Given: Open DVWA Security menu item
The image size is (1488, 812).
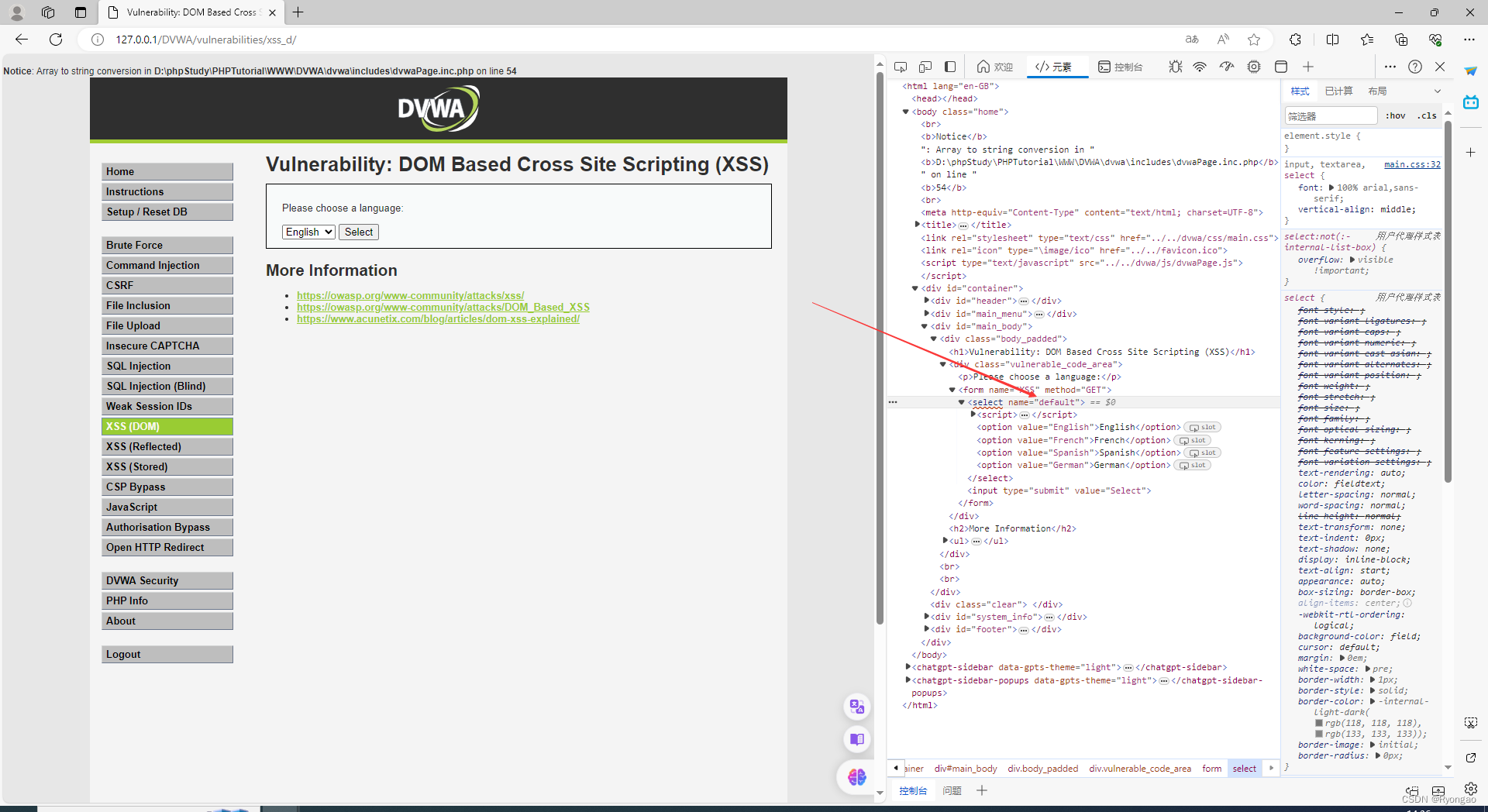Looking at the screenshot, I should (167, 580).
